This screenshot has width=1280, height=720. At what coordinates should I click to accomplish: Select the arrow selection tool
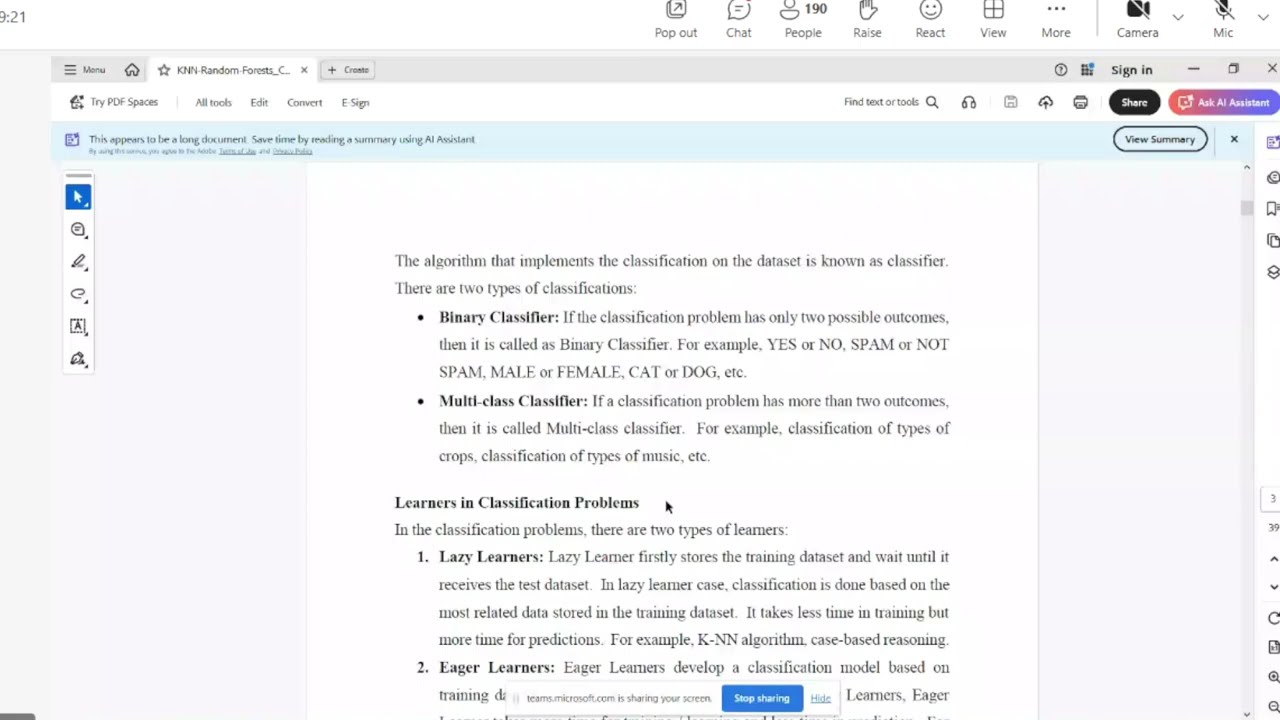tap(78, 197)
